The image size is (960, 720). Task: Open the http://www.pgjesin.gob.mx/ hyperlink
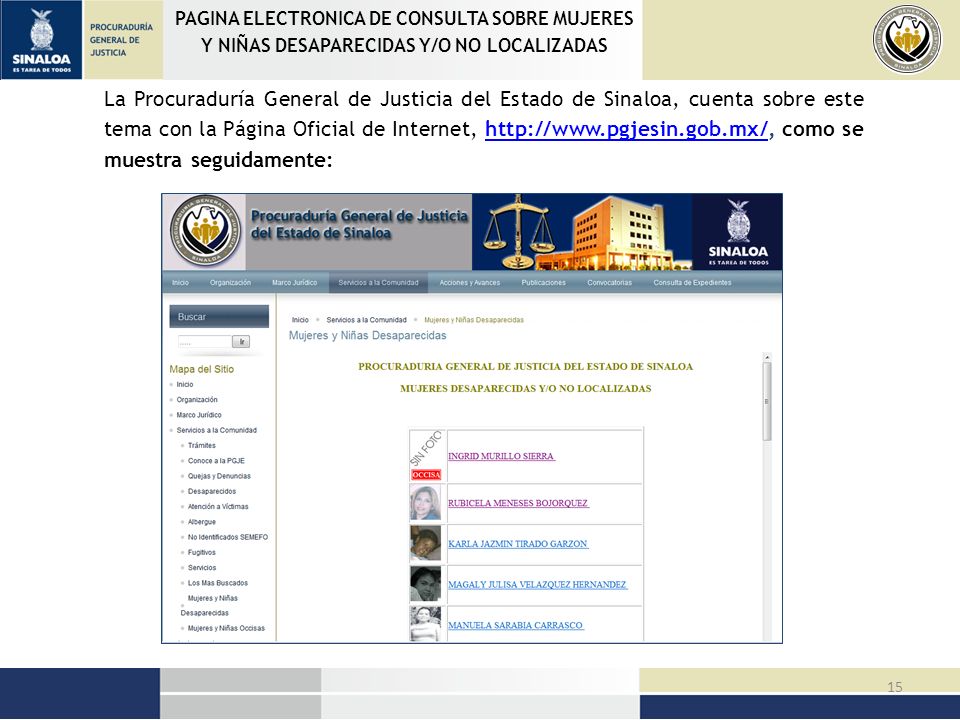[x=626, y=129]
